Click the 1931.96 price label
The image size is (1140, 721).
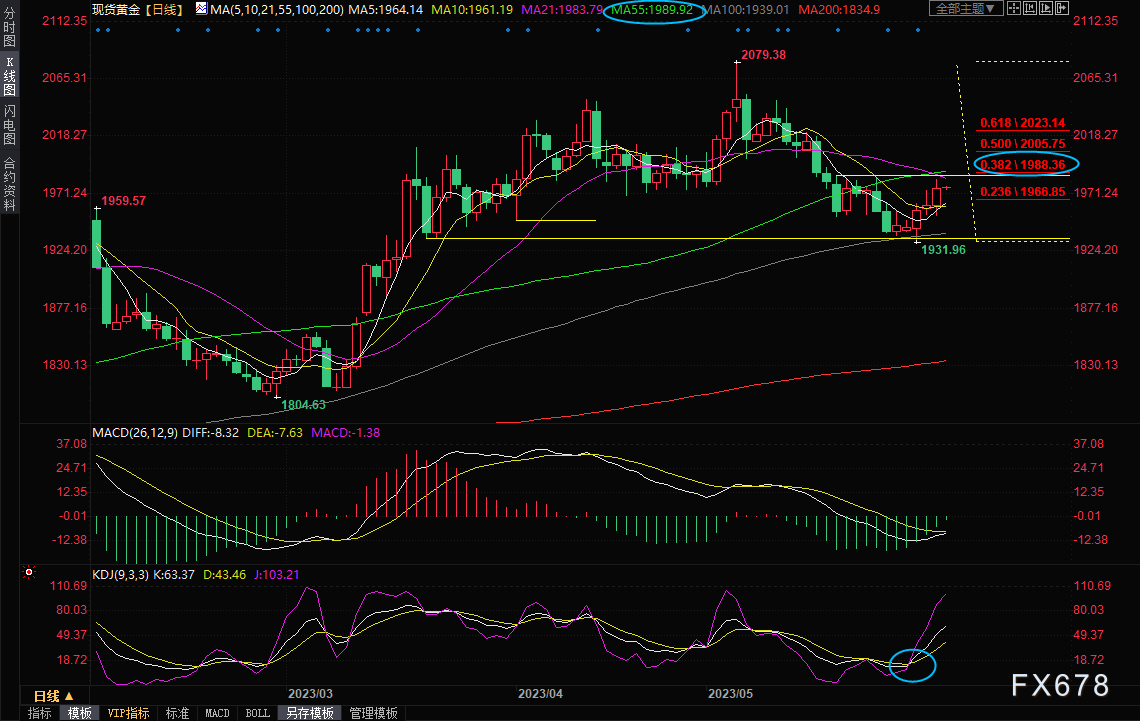point(944,250)
